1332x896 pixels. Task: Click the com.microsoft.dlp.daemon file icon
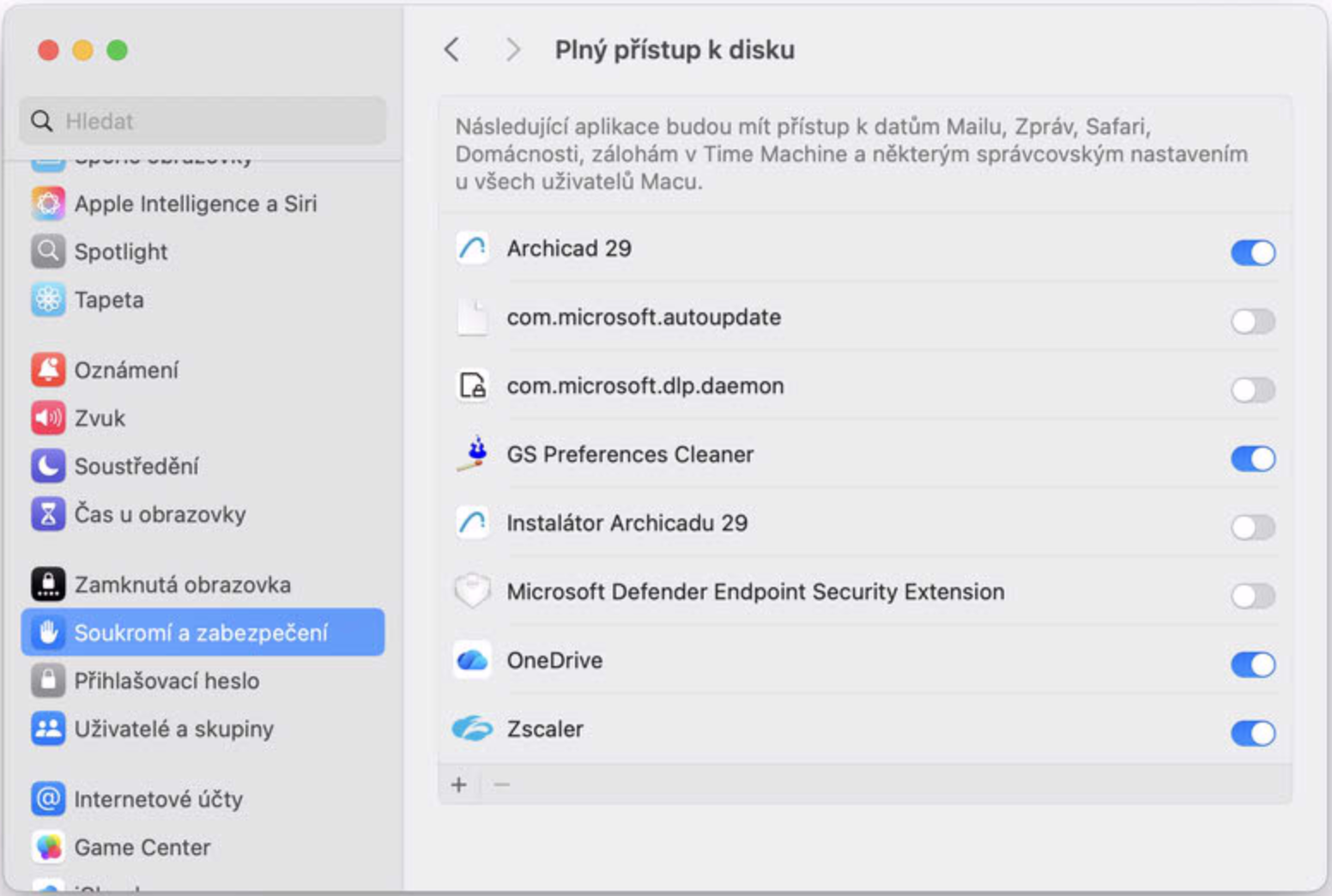tap(473, 386)
